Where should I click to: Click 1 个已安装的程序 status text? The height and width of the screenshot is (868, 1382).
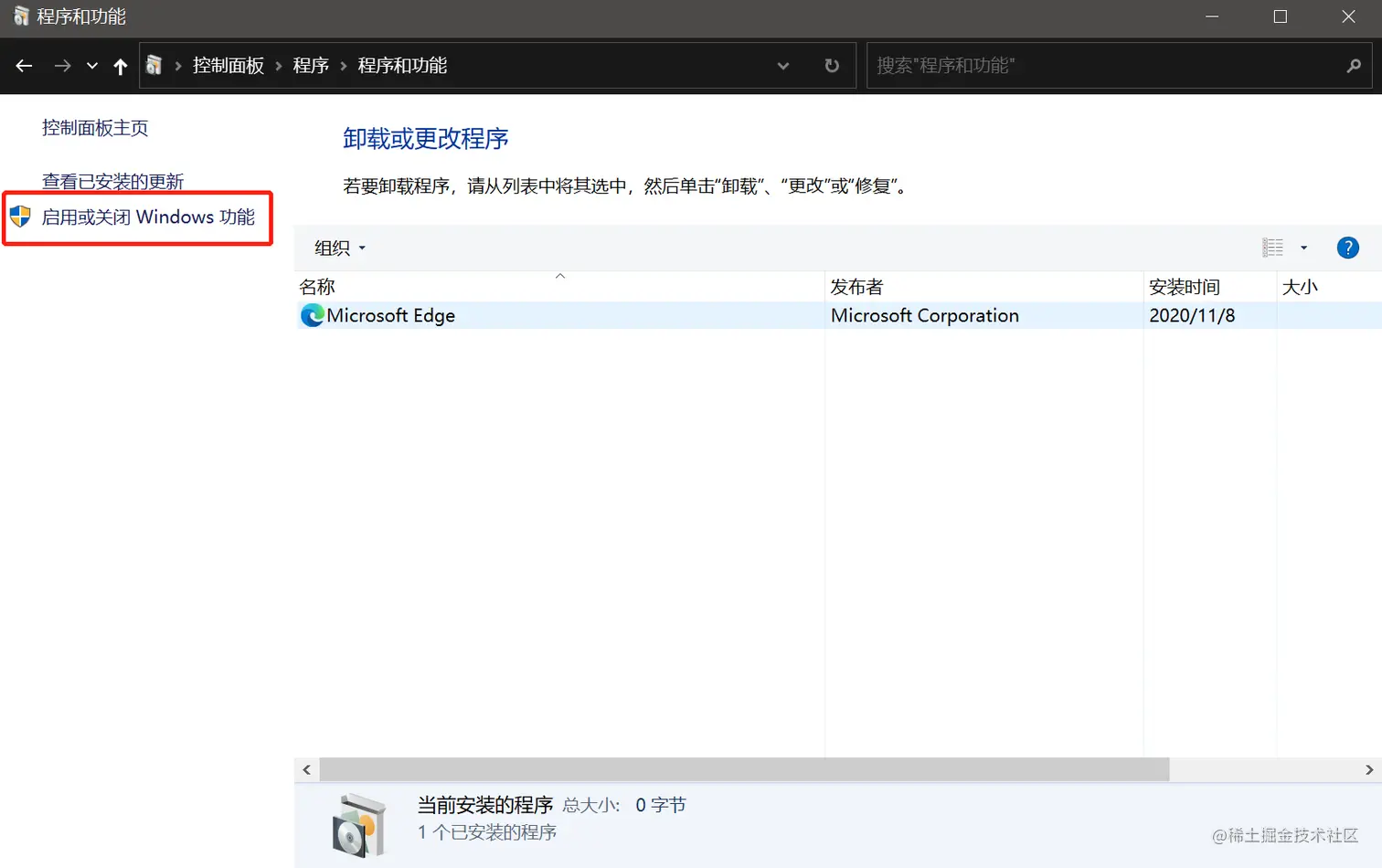pyautogui.click(x=487, y=832)
